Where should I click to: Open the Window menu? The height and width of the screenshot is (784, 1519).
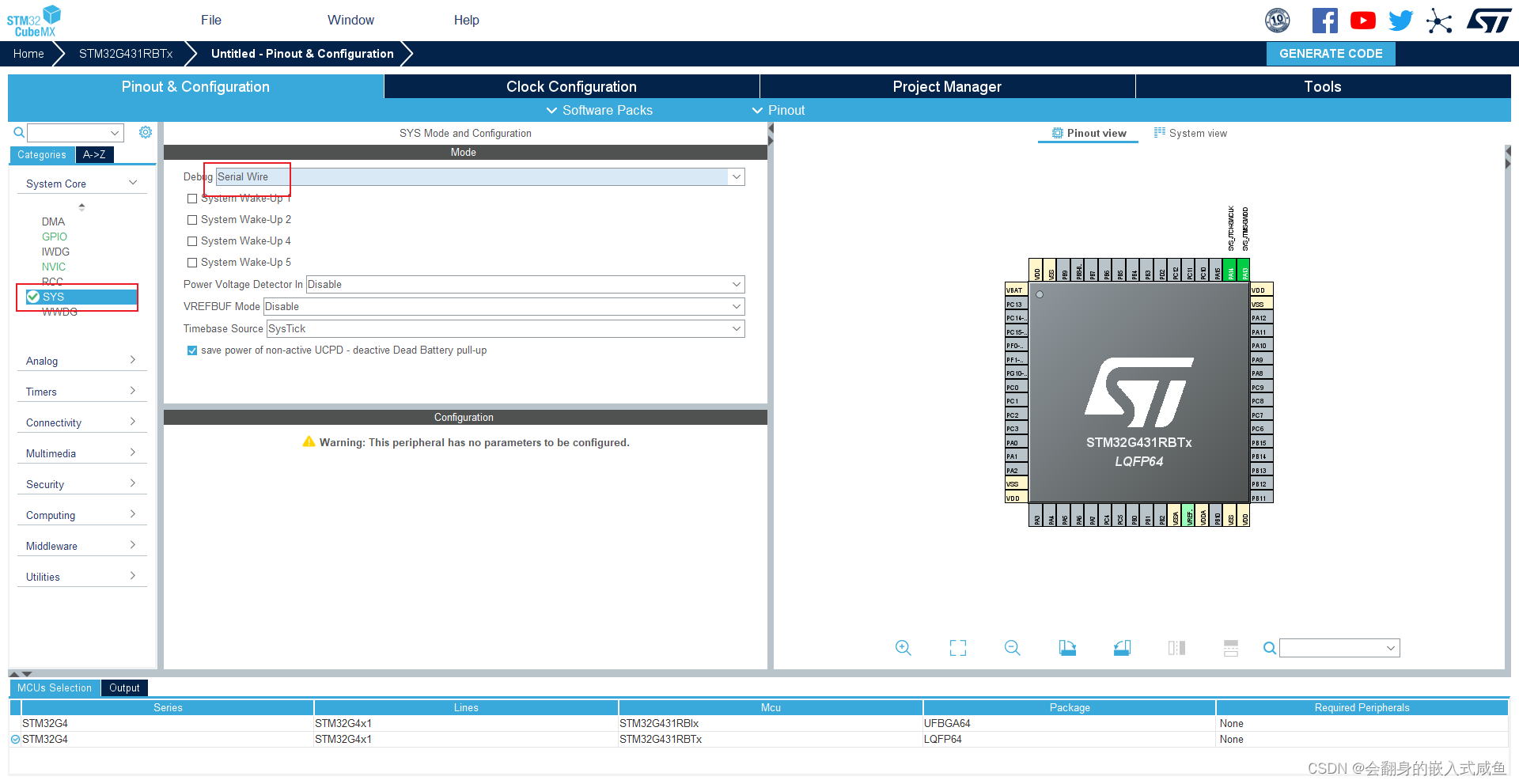point(350,21)
